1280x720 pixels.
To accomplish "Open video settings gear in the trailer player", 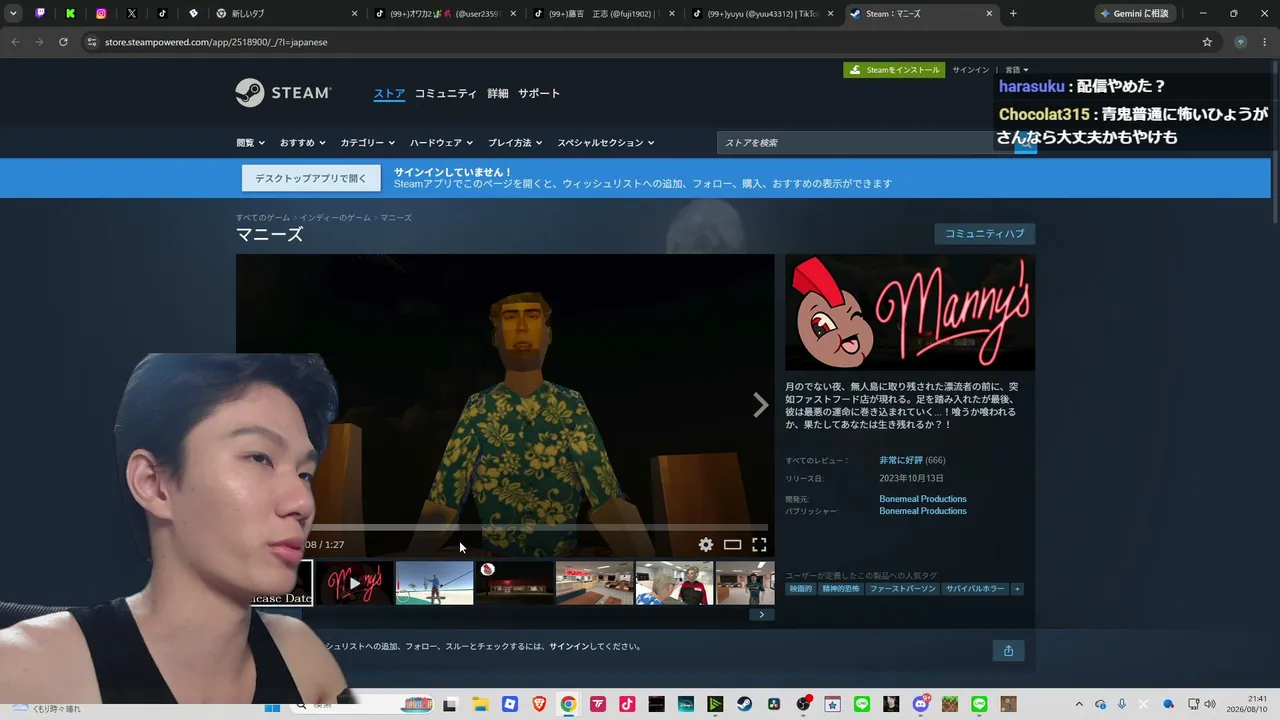I will point(706,545).
